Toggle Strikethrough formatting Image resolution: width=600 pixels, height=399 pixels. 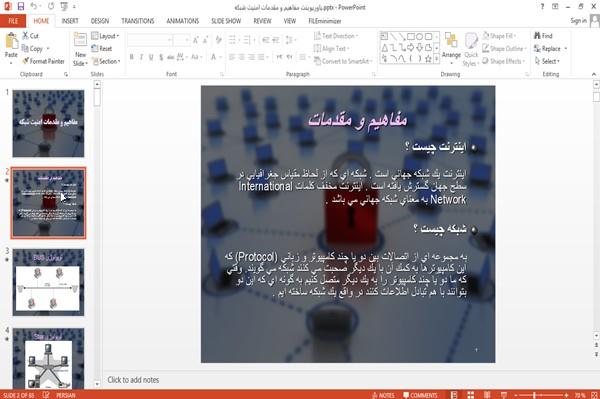point(171,57)
